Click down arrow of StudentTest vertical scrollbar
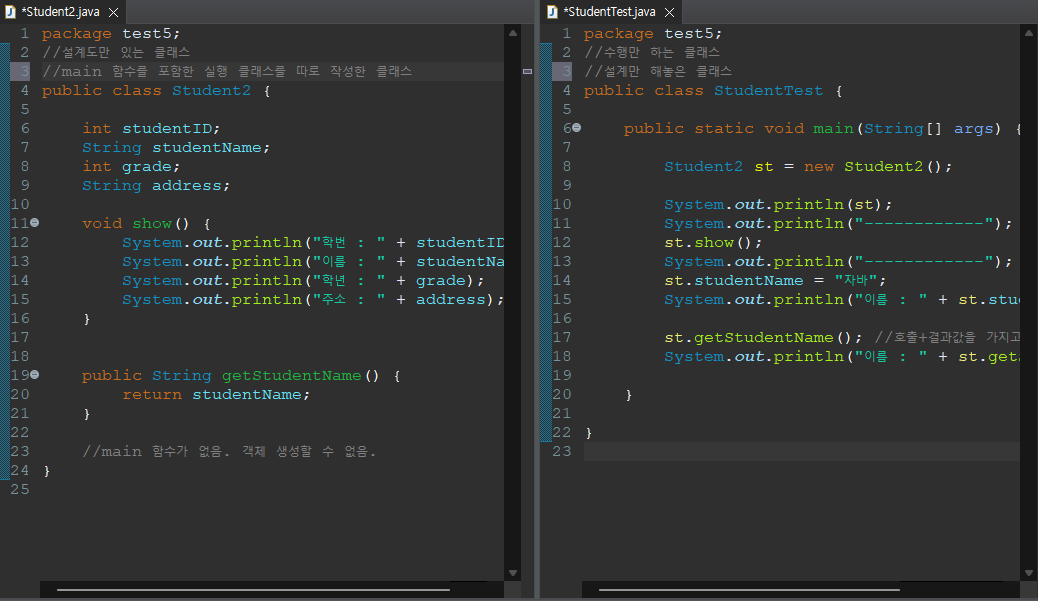1038x601 pixels. (x=1029, y=573)
